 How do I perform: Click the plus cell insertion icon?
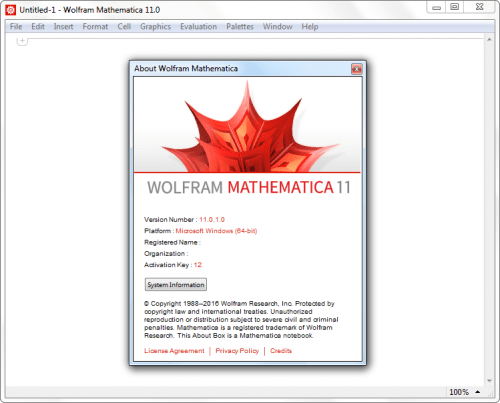22,41
